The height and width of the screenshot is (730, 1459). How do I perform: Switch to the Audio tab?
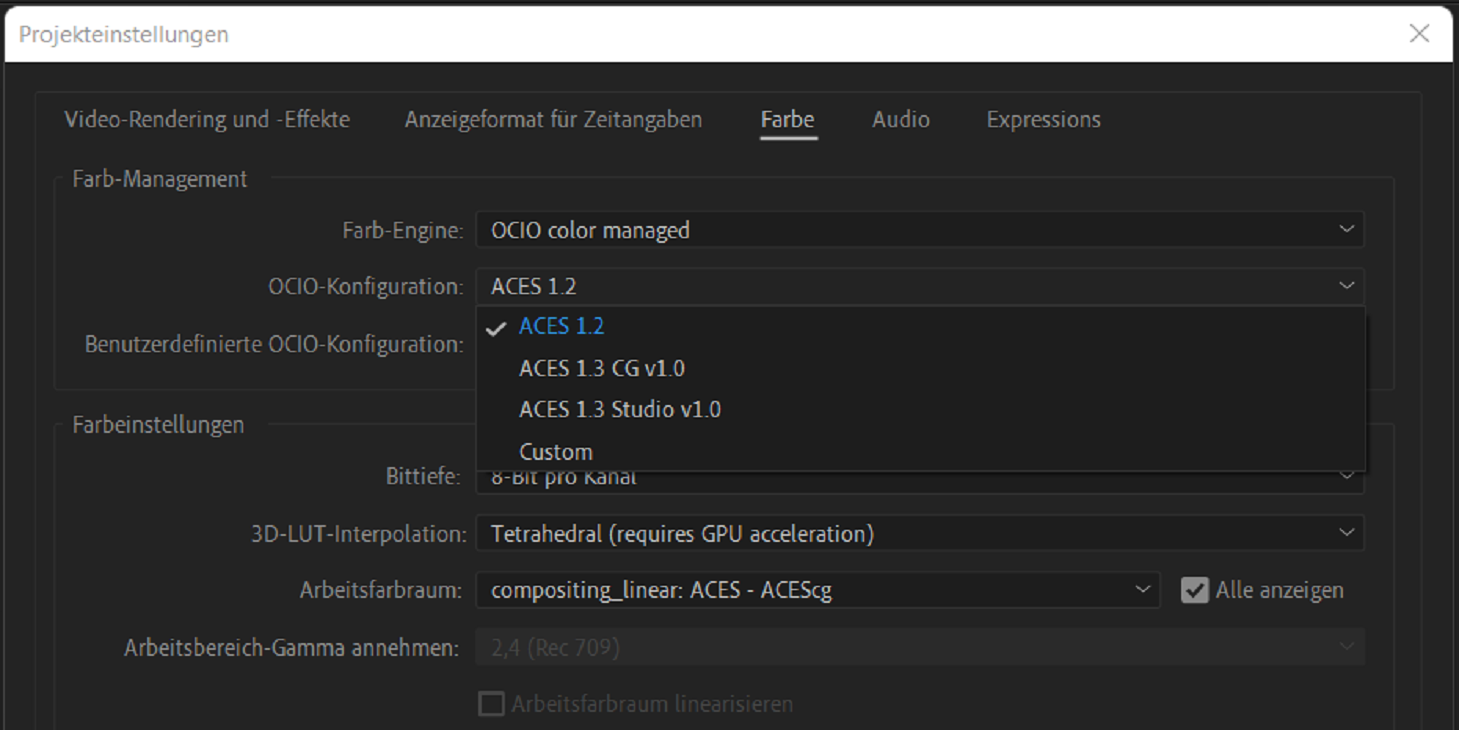[900, 120]
